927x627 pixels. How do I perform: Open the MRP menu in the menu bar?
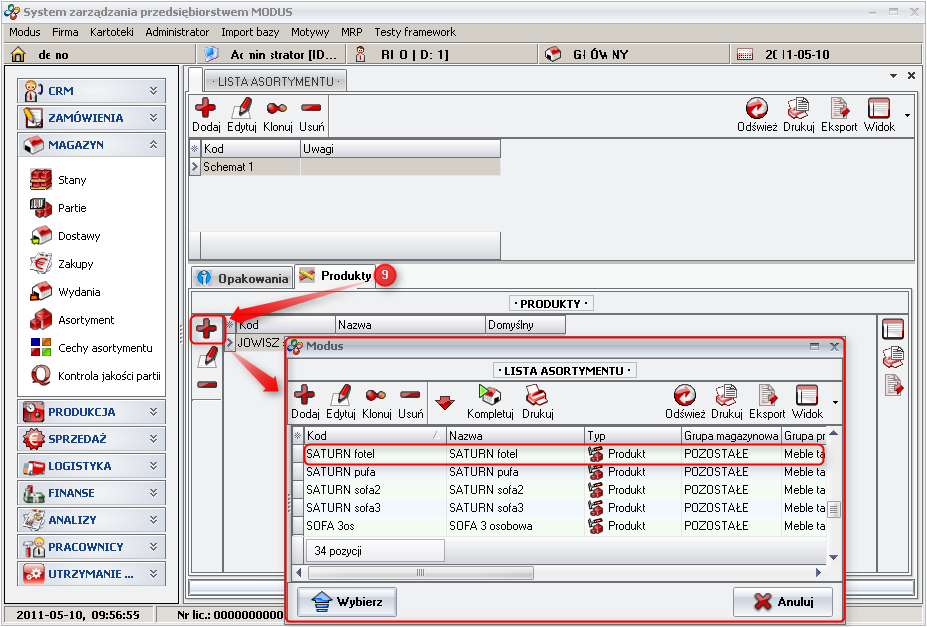coord(352,32)
